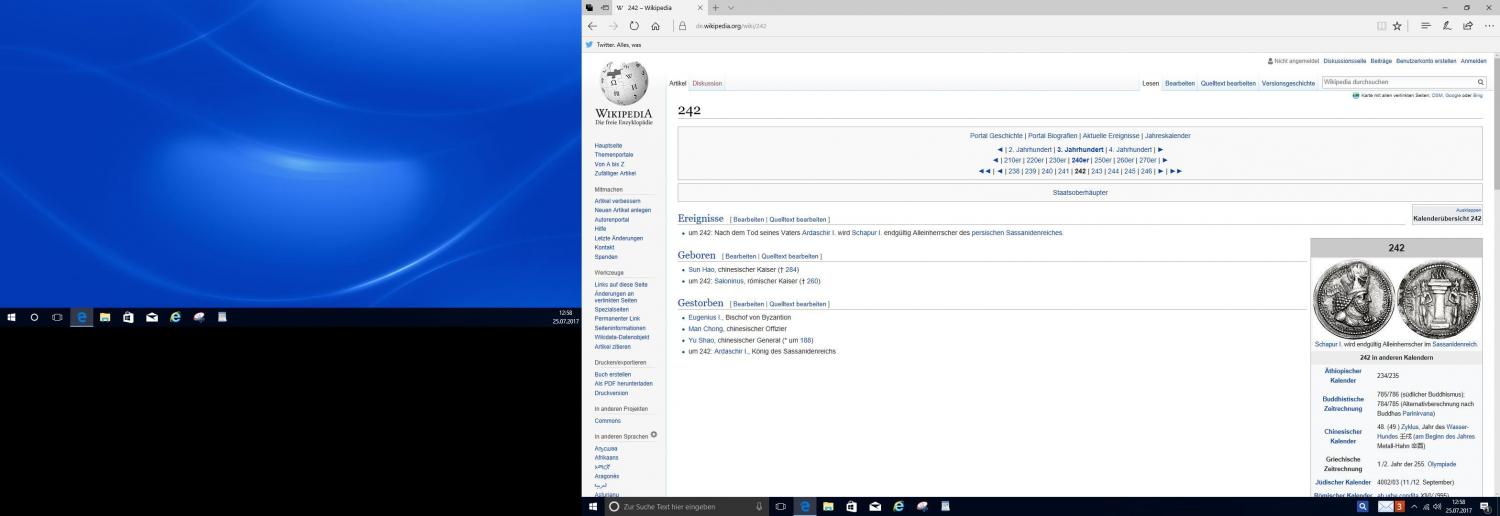Viewport: 1500px width, 516px height.
Task: Make a web note with pen icon
Action: tap(1447, 26)
